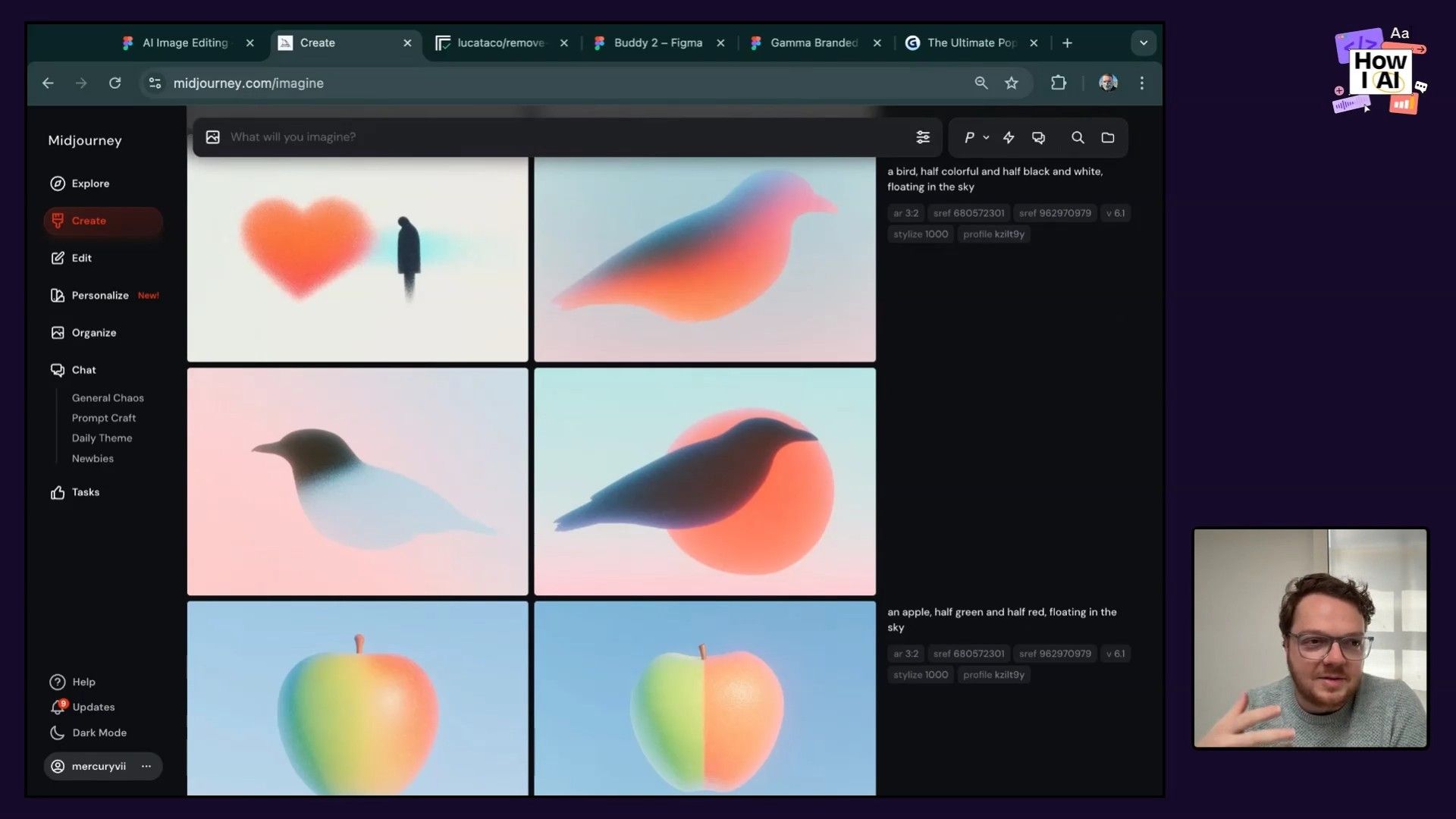Open the Daily Theme chat room
The height and width of the screenshot is (819, 1456).
click(x=102, y=438)
